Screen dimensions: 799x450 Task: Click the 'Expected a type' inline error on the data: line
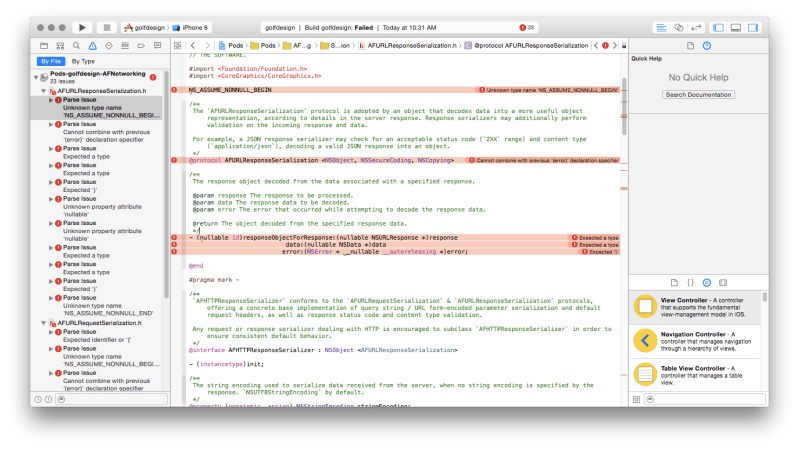pyautogui.click(x=595, y=245)
